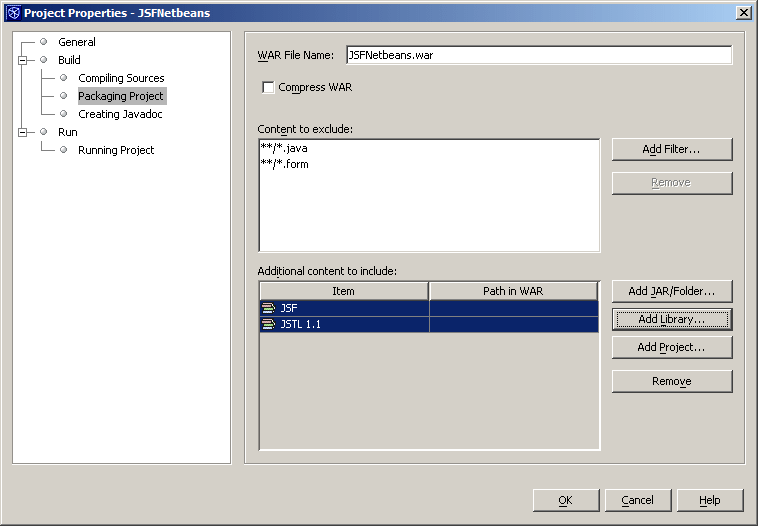The width and height of the screenshot is (758, 526).
Task: Click the bullet icon beside Running Project
Action: coord(64,150)
